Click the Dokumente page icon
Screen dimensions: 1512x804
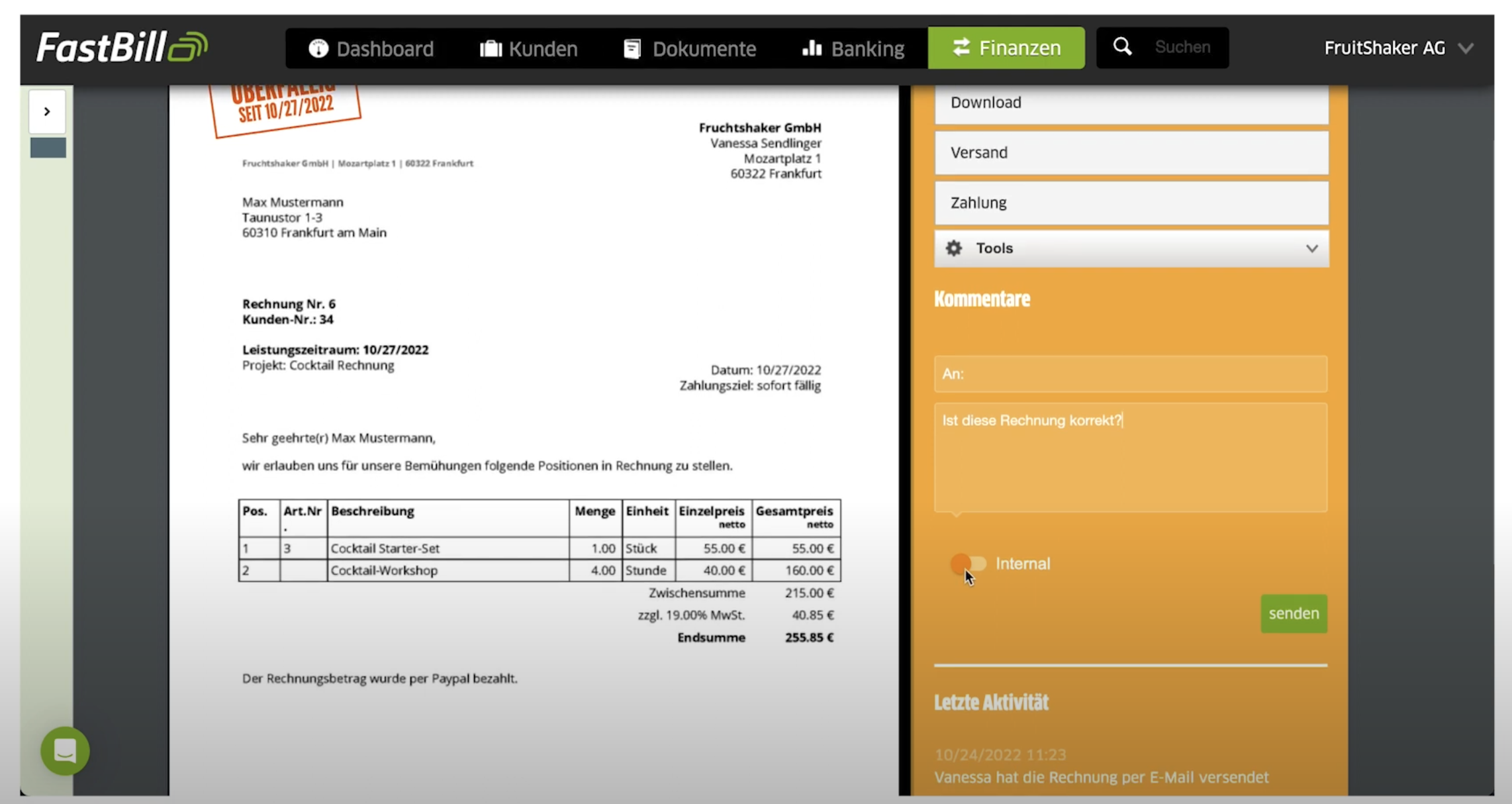pos(632,48)
